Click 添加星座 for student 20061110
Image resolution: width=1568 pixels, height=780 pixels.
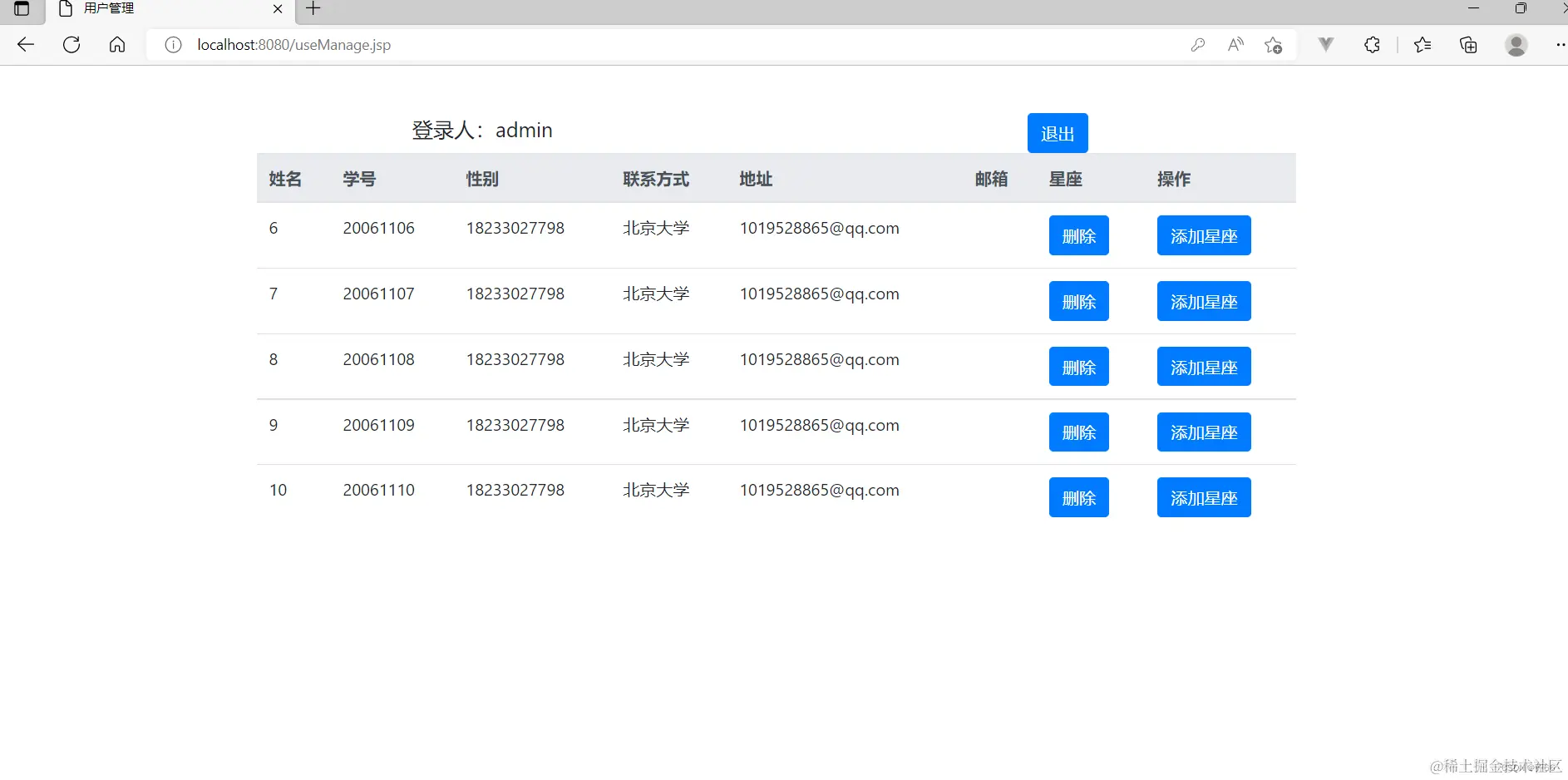[1204, 496]
